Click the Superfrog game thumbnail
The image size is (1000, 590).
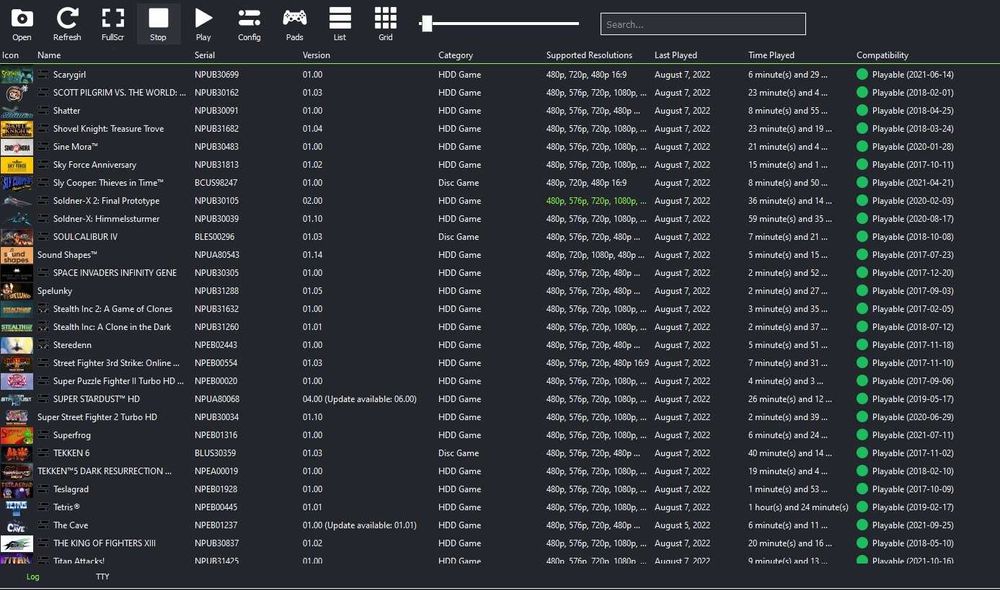click(x=17, y=435)
